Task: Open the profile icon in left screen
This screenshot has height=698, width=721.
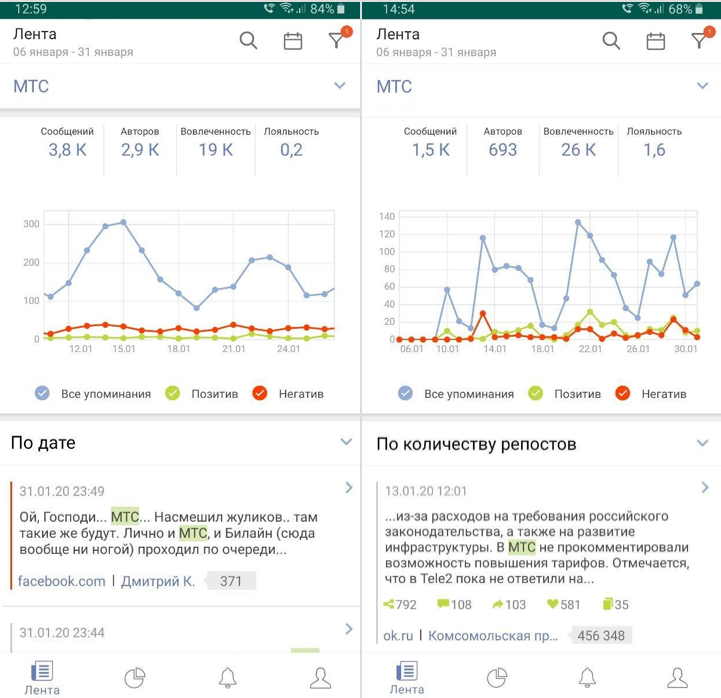Action: (x=320, y=678)
